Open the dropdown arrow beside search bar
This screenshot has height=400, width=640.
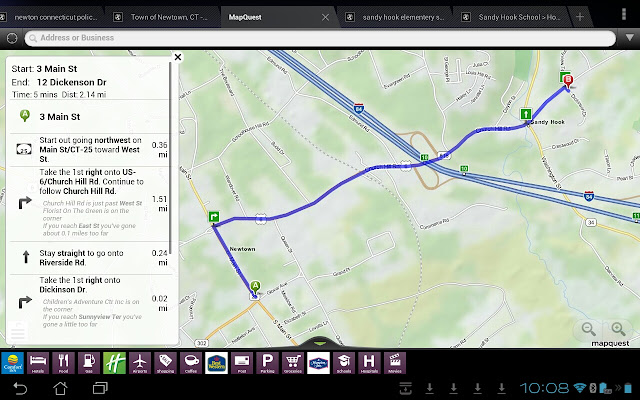630,38
